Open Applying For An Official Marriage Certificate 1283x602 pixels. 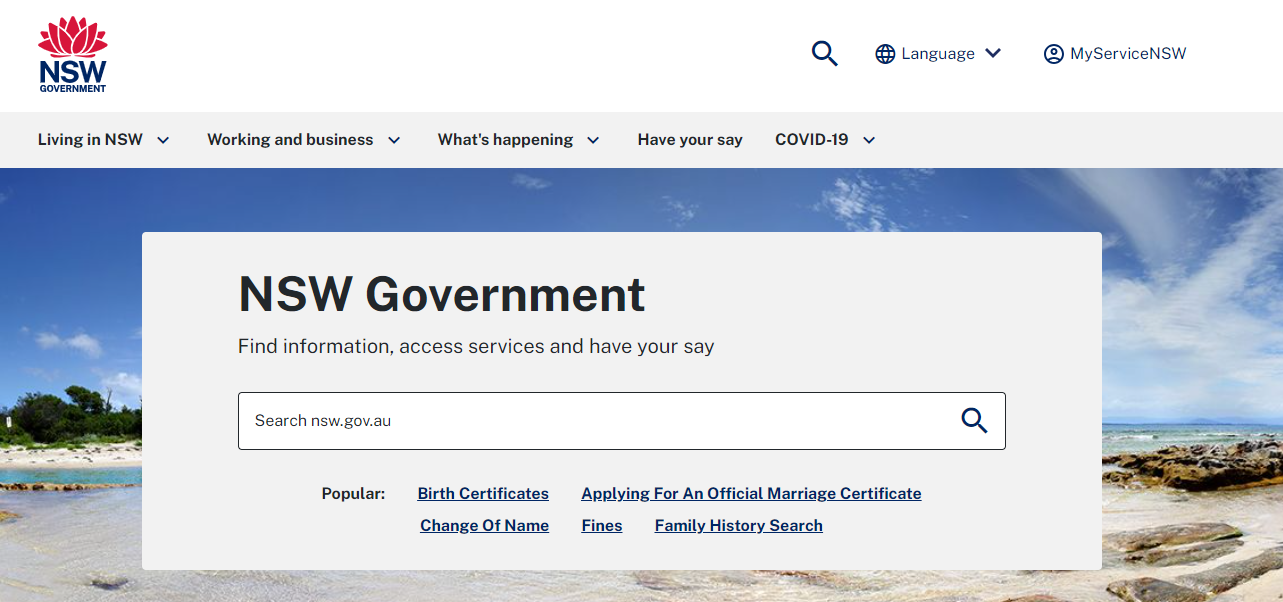coord(751,494)
